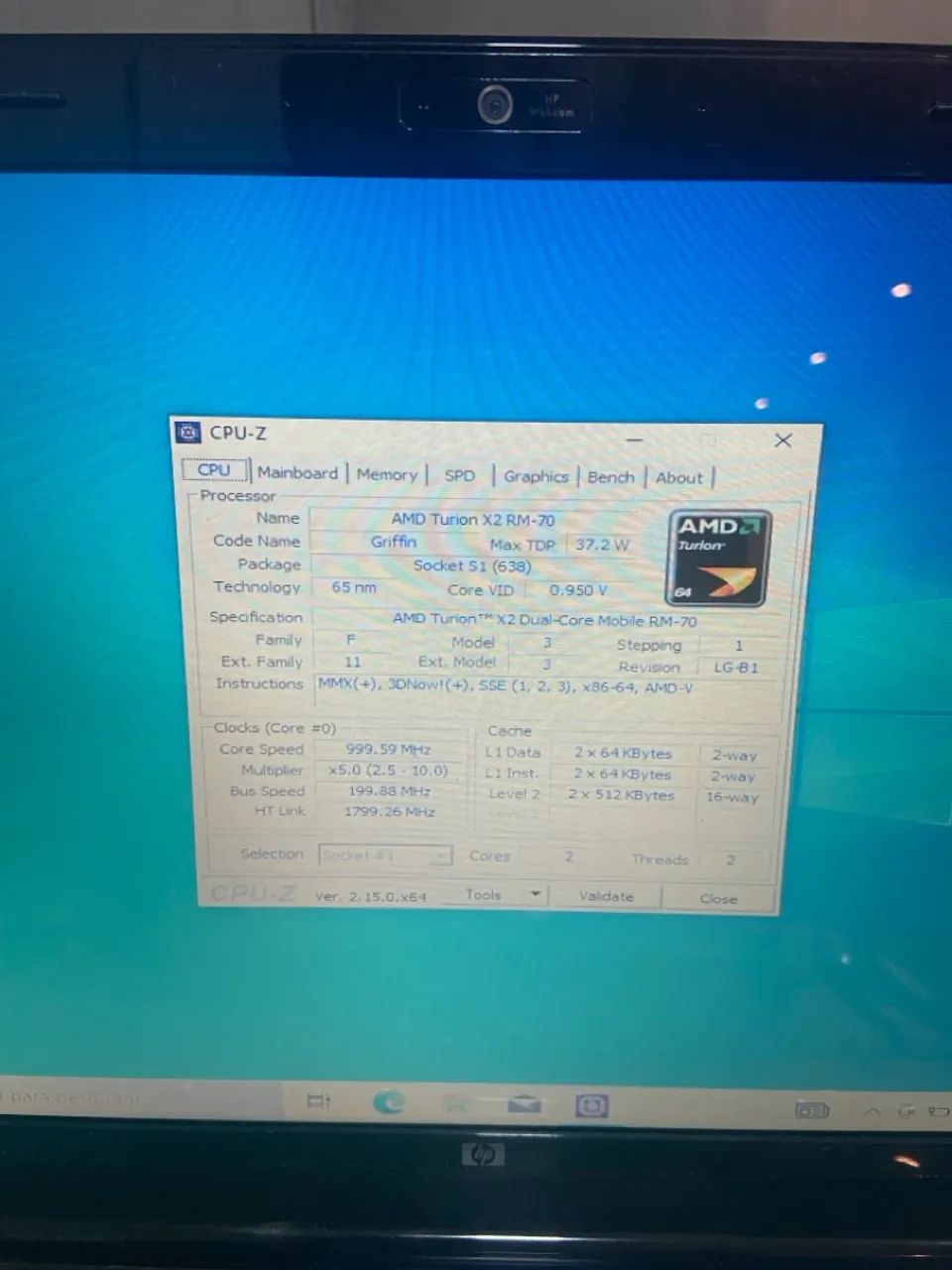
Task: Click the L1 Data value 2 x 64 KBytes
Action: click(x=623, y=754)
